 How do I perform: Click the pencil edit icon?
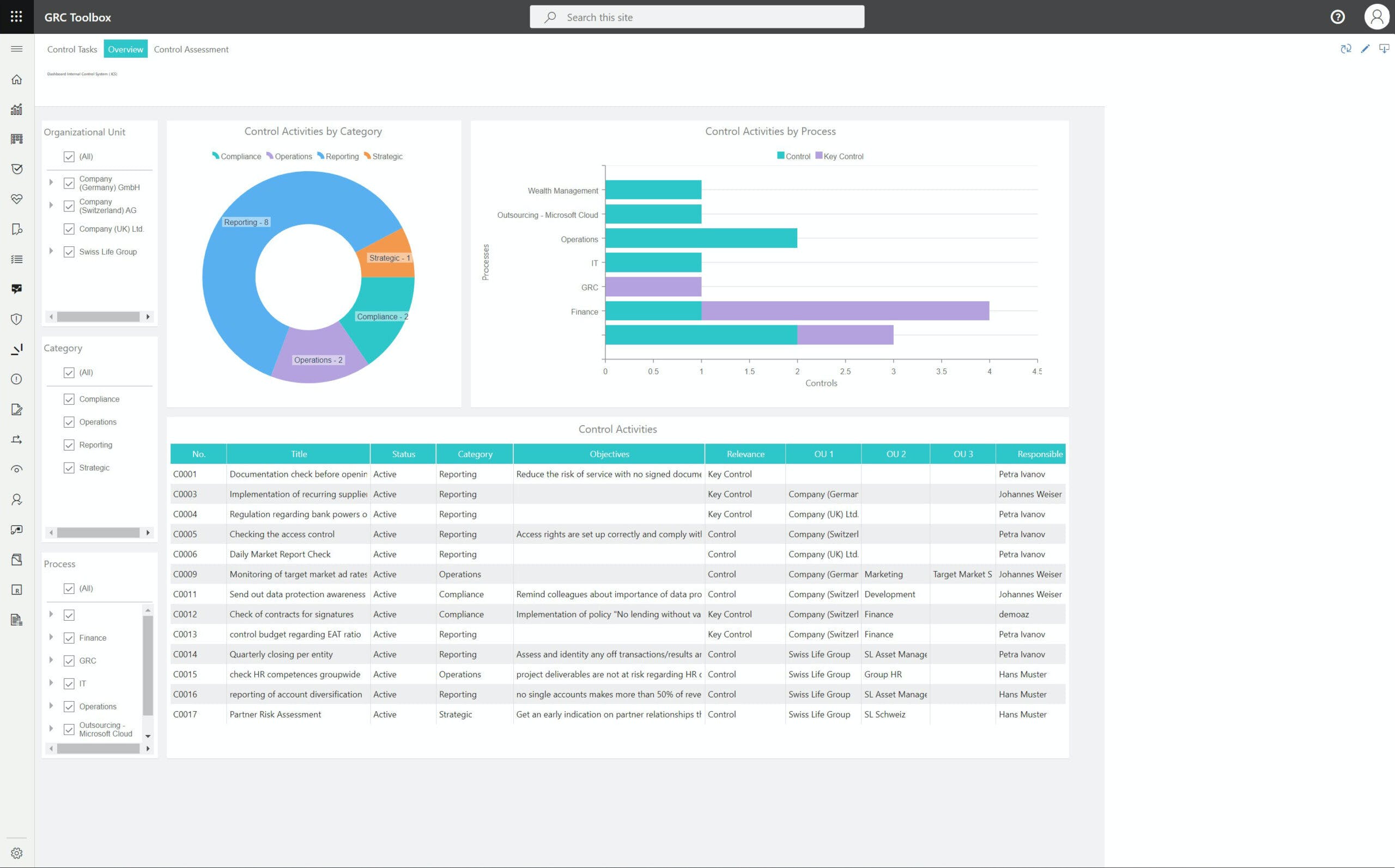(1365, 50)
